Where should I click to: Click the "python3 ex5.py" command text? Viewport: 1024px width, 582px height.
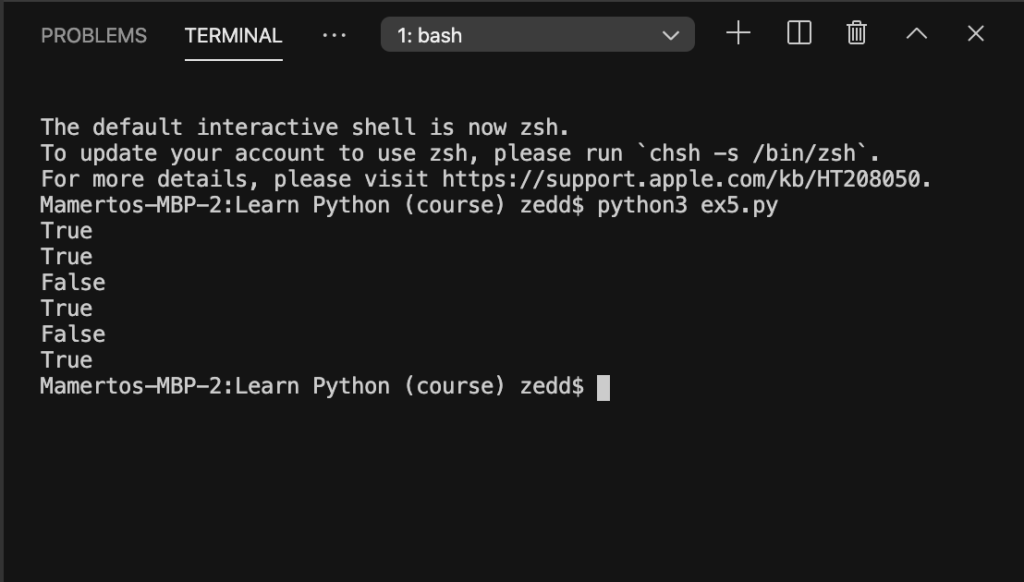pyautogui.click(x=688, y=205)
